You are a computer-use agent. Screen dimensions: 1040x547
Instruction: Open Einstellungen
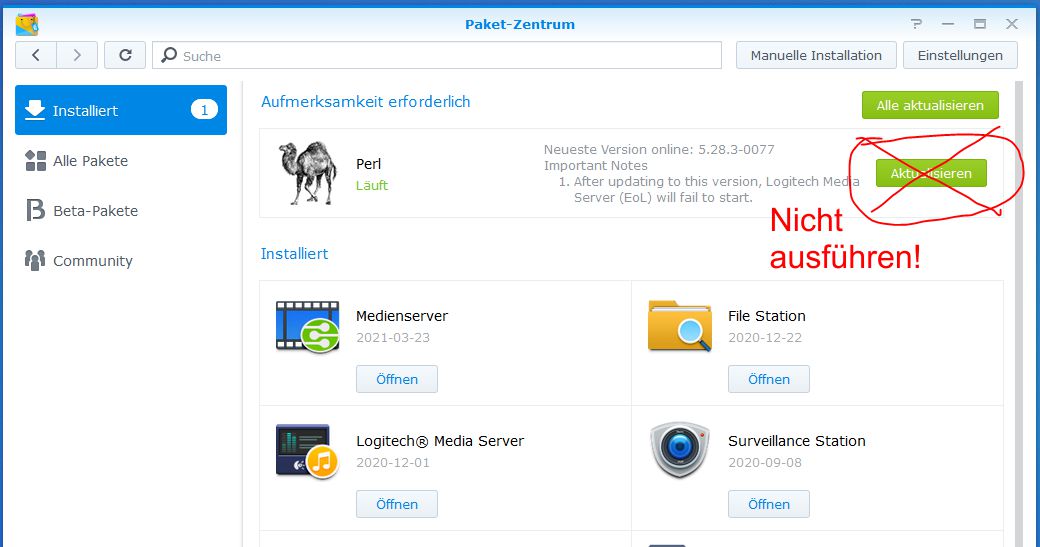(x=960, y=55)
